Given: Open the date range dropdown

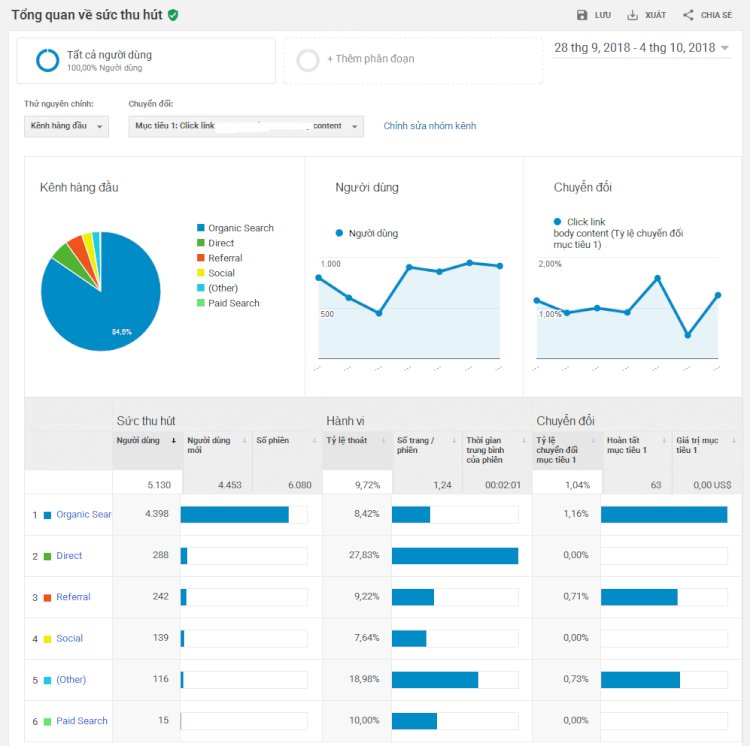Looking at the screenshot, I should [641, 48].
